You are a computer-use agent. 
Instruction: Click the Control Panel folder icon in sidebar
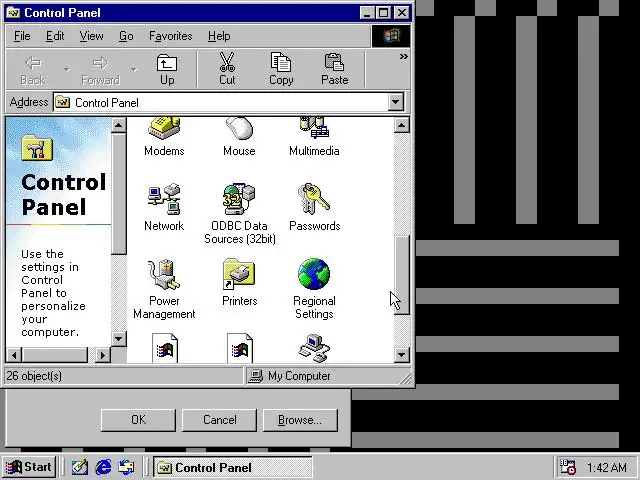(x=37, y=148)
